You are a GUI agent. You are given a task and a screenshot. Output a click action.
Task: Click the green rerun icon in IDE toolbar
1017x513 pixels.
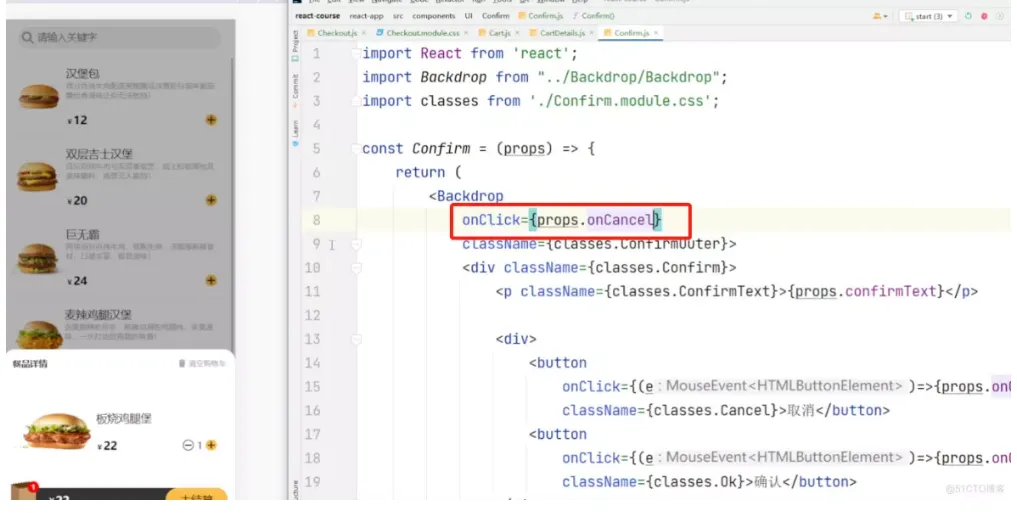968,16
